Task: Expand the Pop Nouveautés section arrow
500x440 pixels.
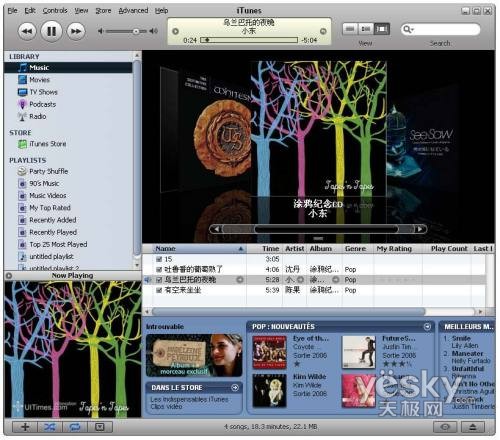Action: point(427,327)
